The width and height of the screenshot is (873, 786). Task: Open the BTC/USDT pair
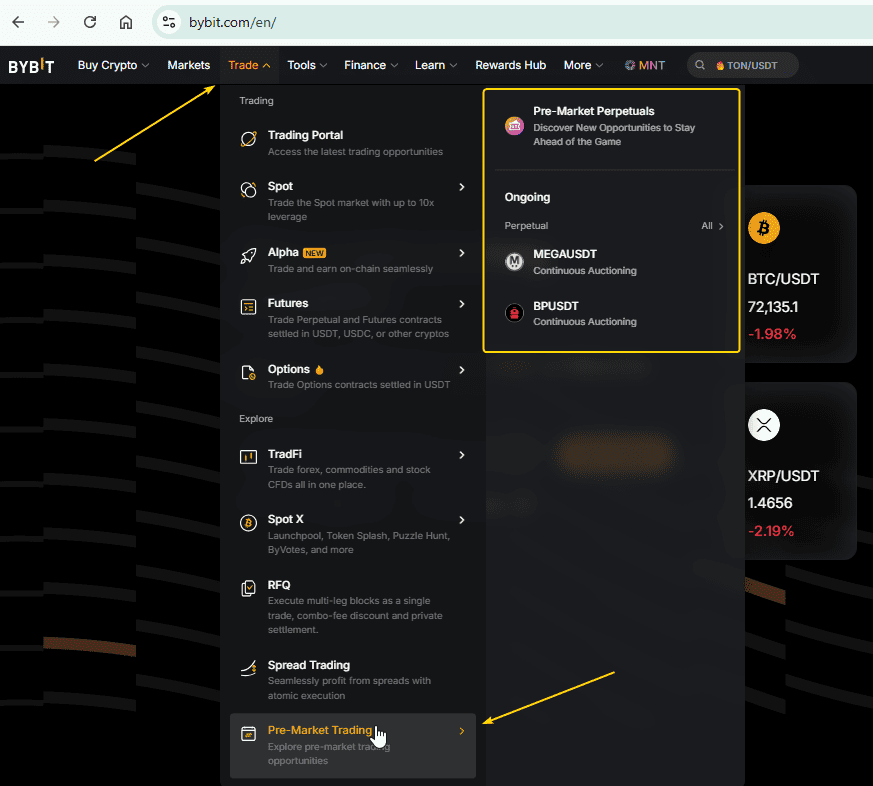click(x=783, y=279)
